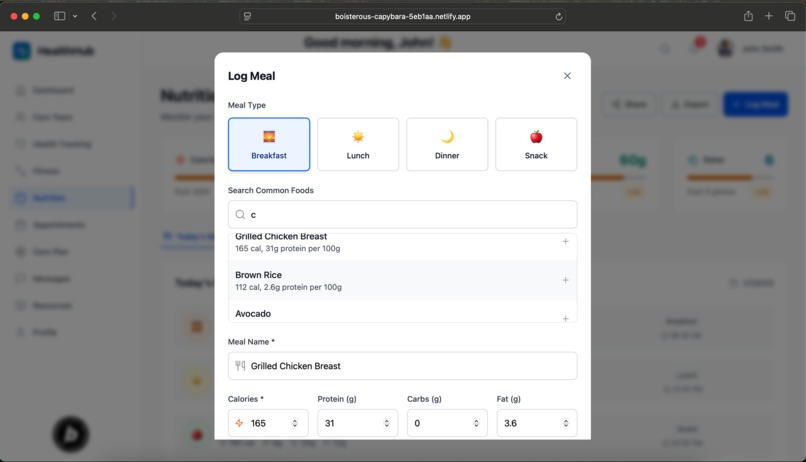Click the Meal Name input field
Screen dimensions: 806x462
pyautogui.click(x=402, y=366)
